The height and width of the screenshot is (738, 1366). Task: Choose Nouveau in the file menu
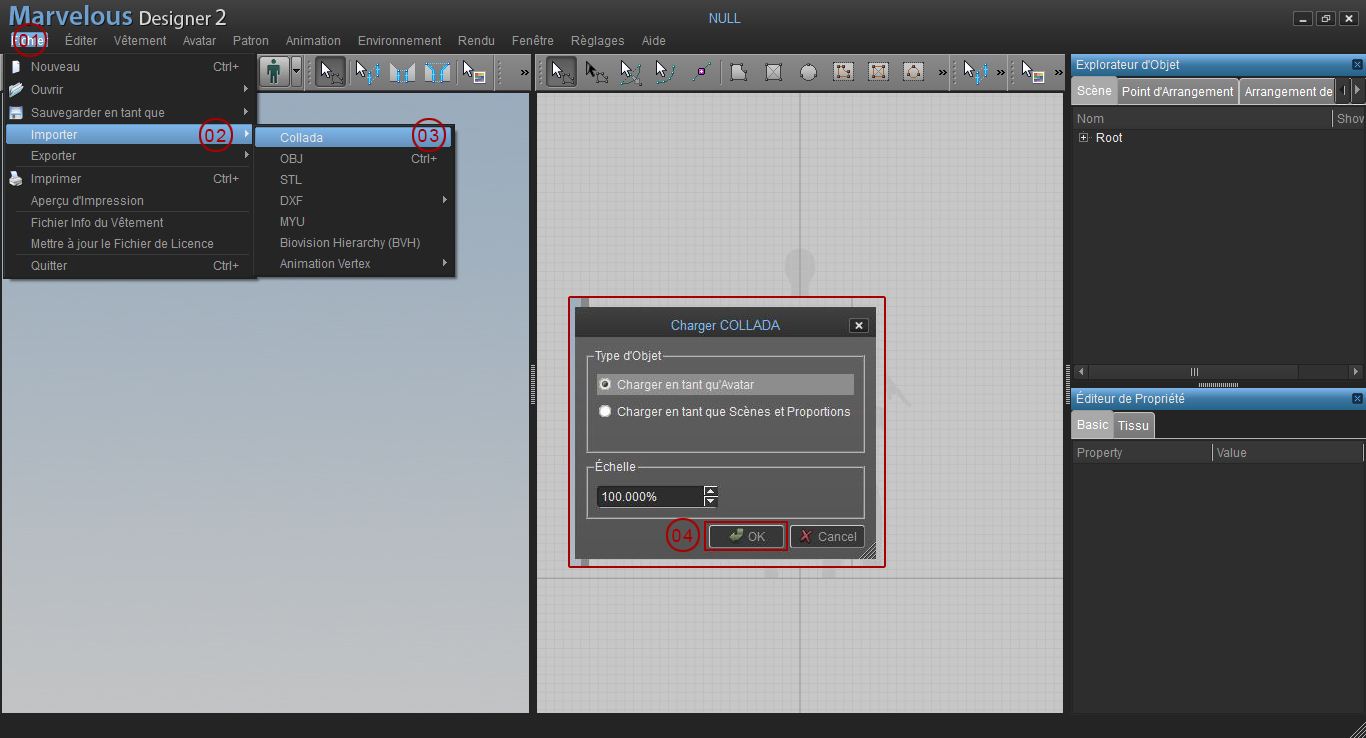(130, 67)
